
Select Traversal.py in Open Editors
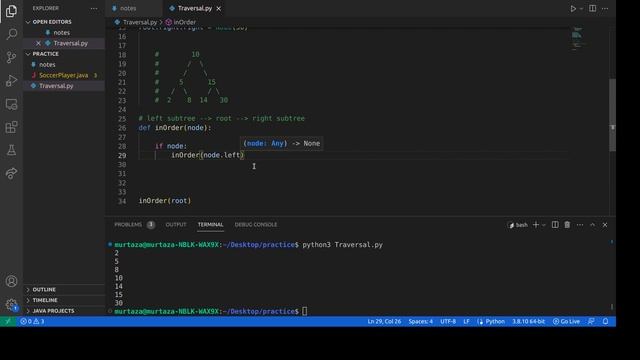point(70,43)
